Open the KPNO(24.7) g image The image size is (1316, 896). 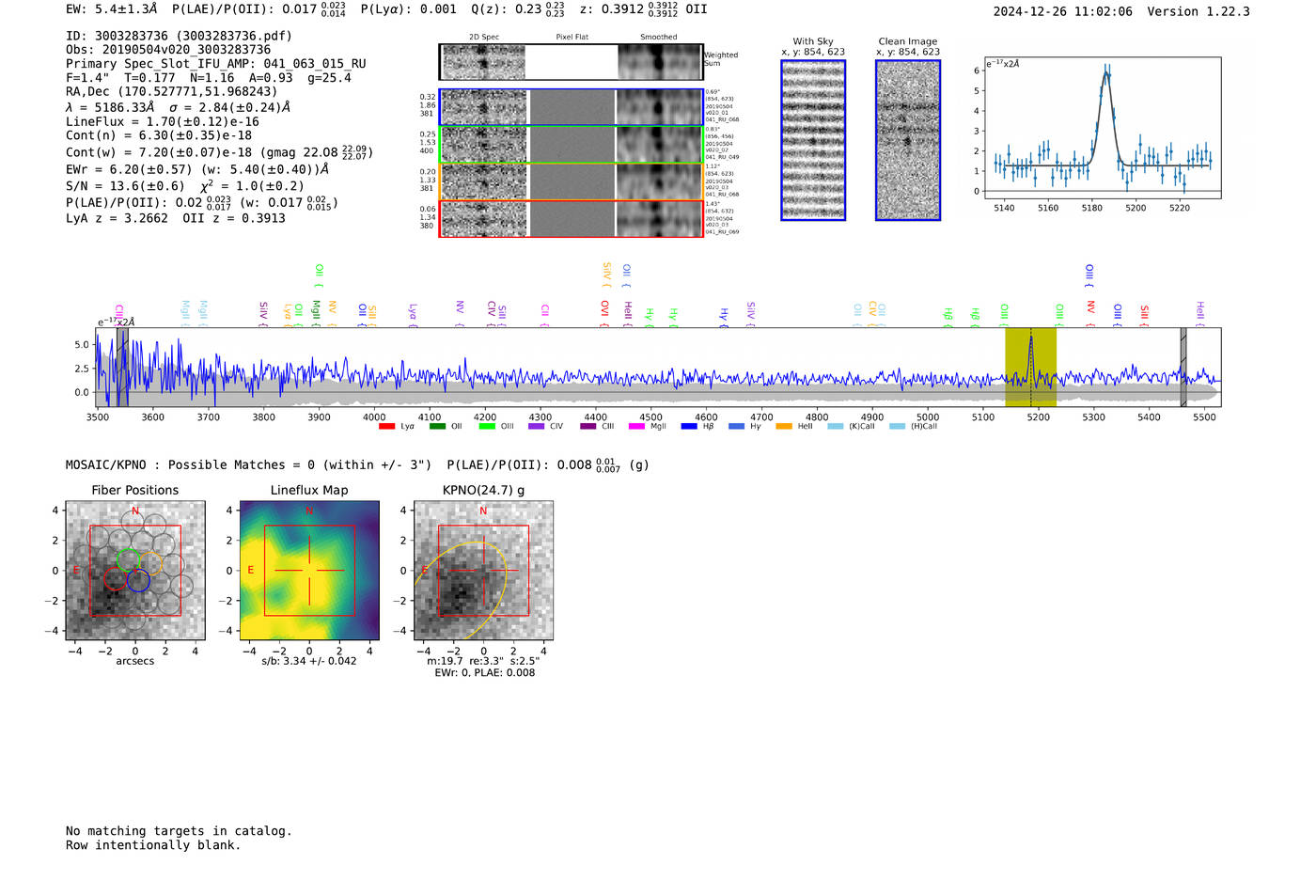[x=483, y=571]
